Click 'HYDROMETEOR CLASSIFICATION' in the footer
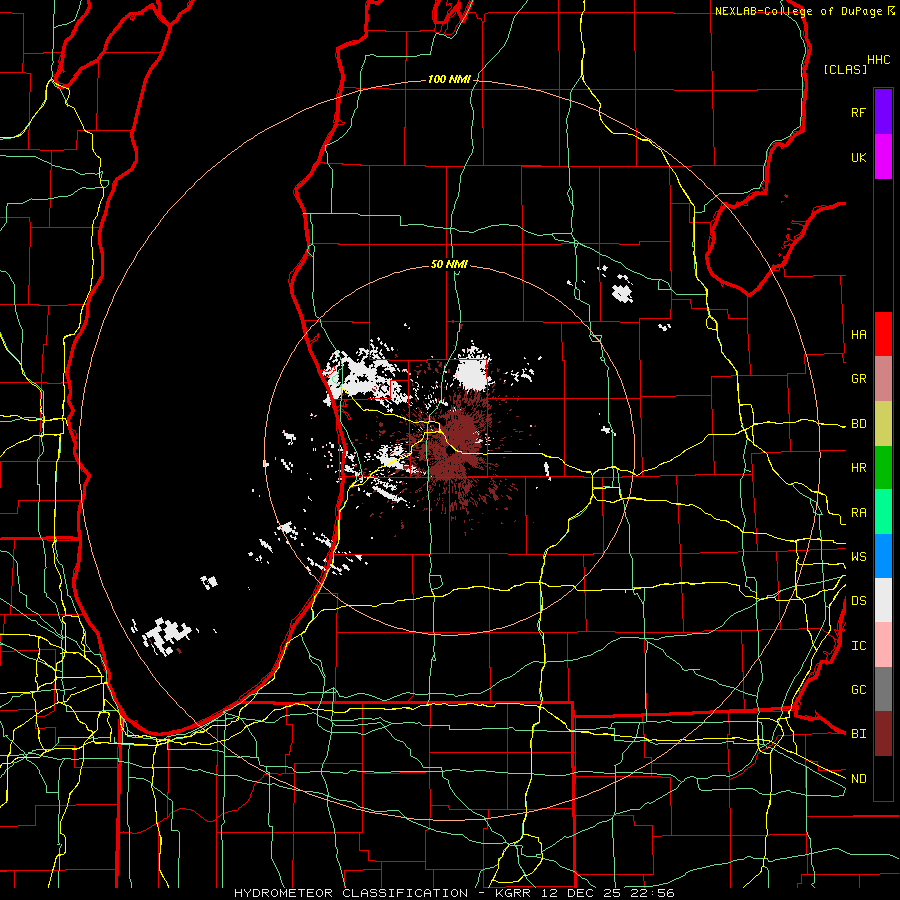The width and height of the screenshot is (900, 900). coord(351,893)
